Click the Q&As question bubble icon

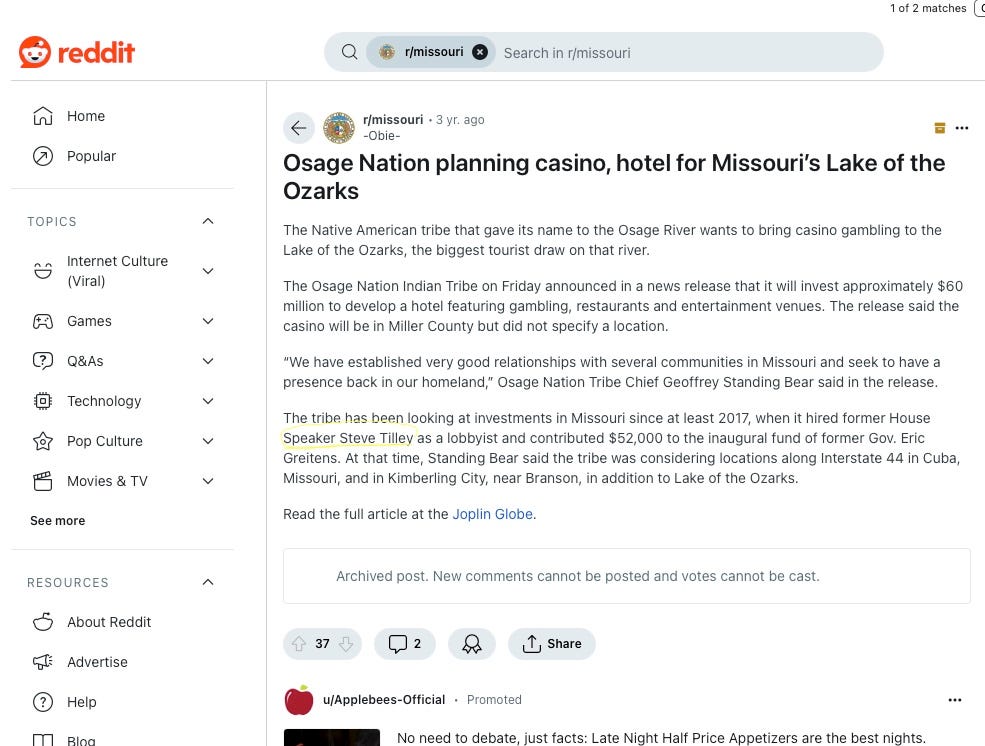pos(43,362)
